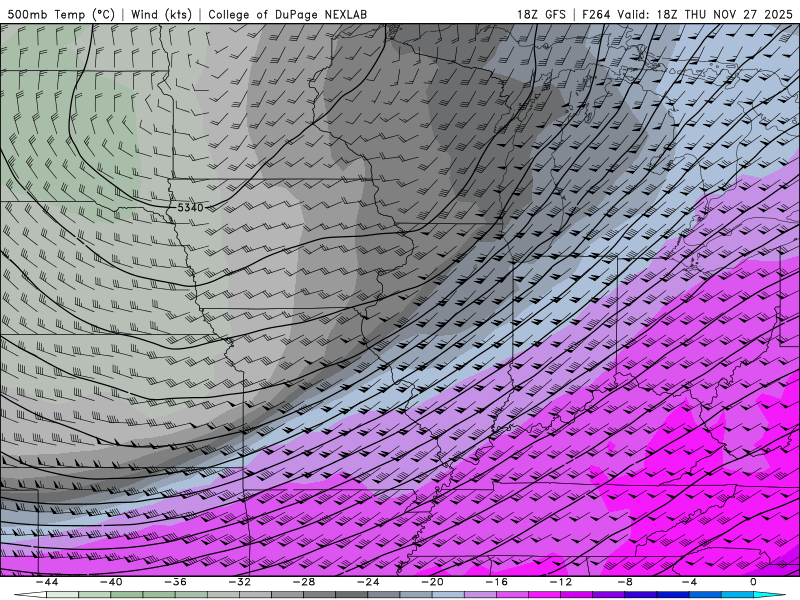This screenshot has height=600, width=800.
Task: Click the 0 colorbar tick label
Action: coord(753,582)
